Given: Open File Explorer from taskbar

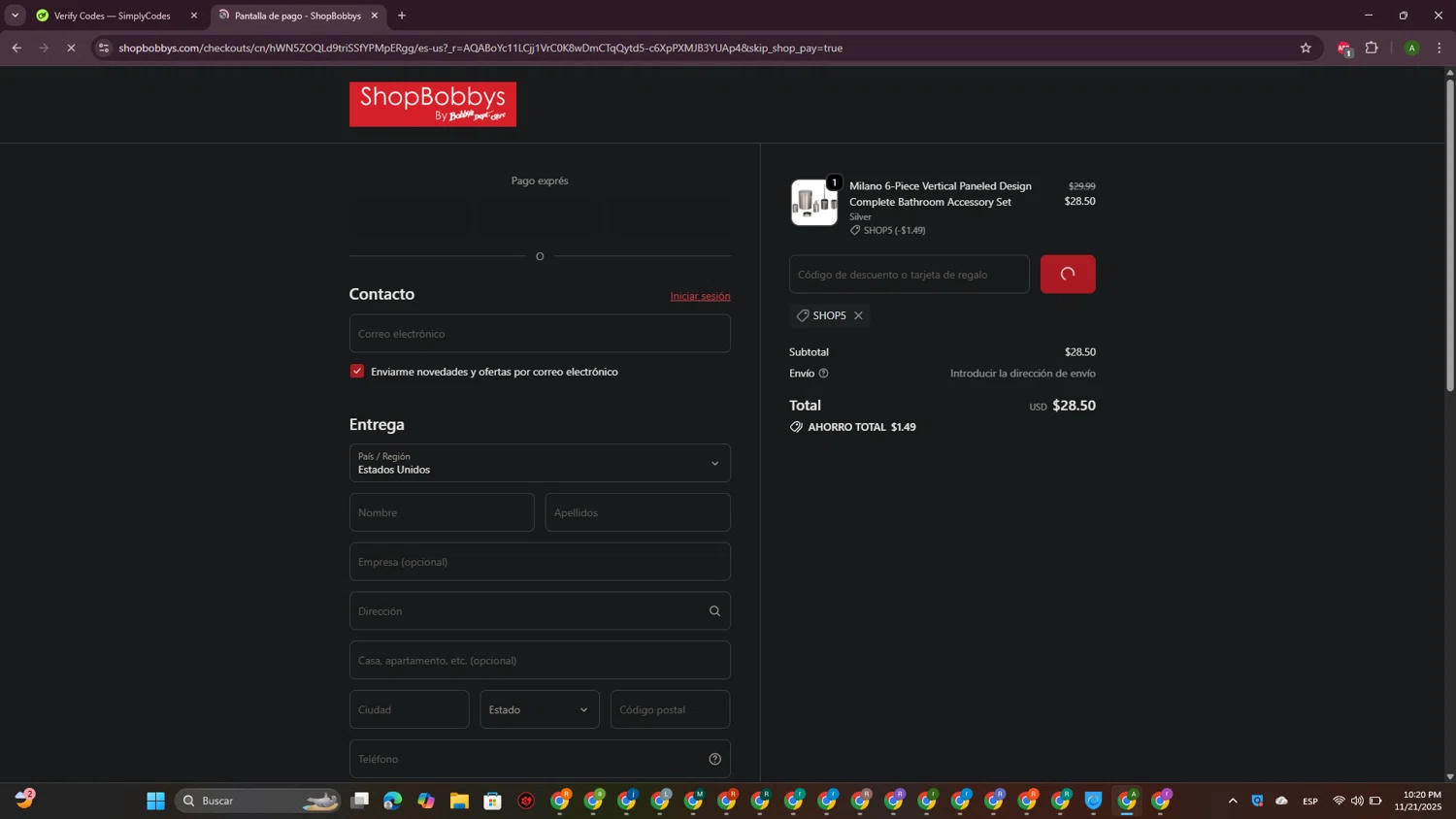Looking at the screenshot, I should [459, 801].
